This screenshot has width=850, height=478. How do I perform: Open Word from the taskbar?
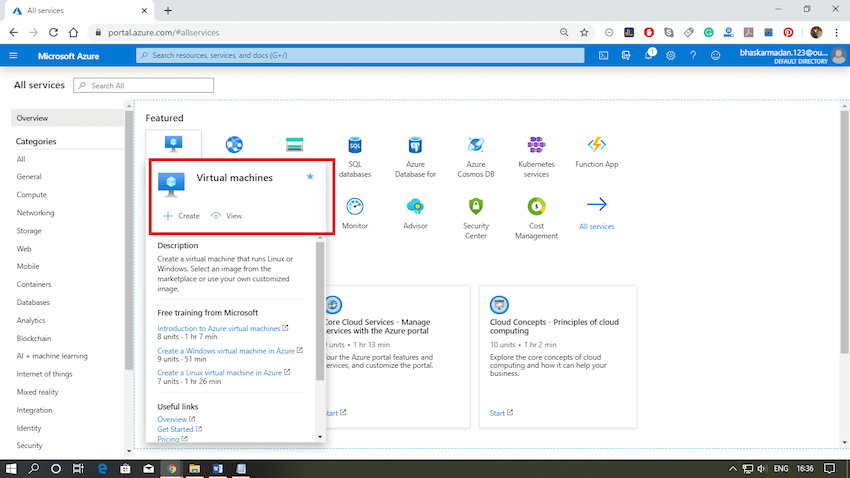click(x=218, y=469)
